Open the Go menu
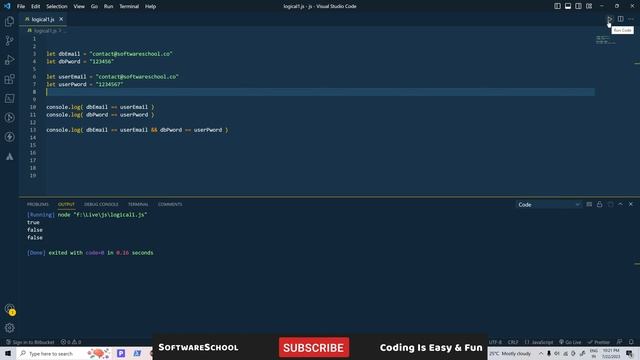The width and height of the screenshot is (640, 360). tap(94, 6)
